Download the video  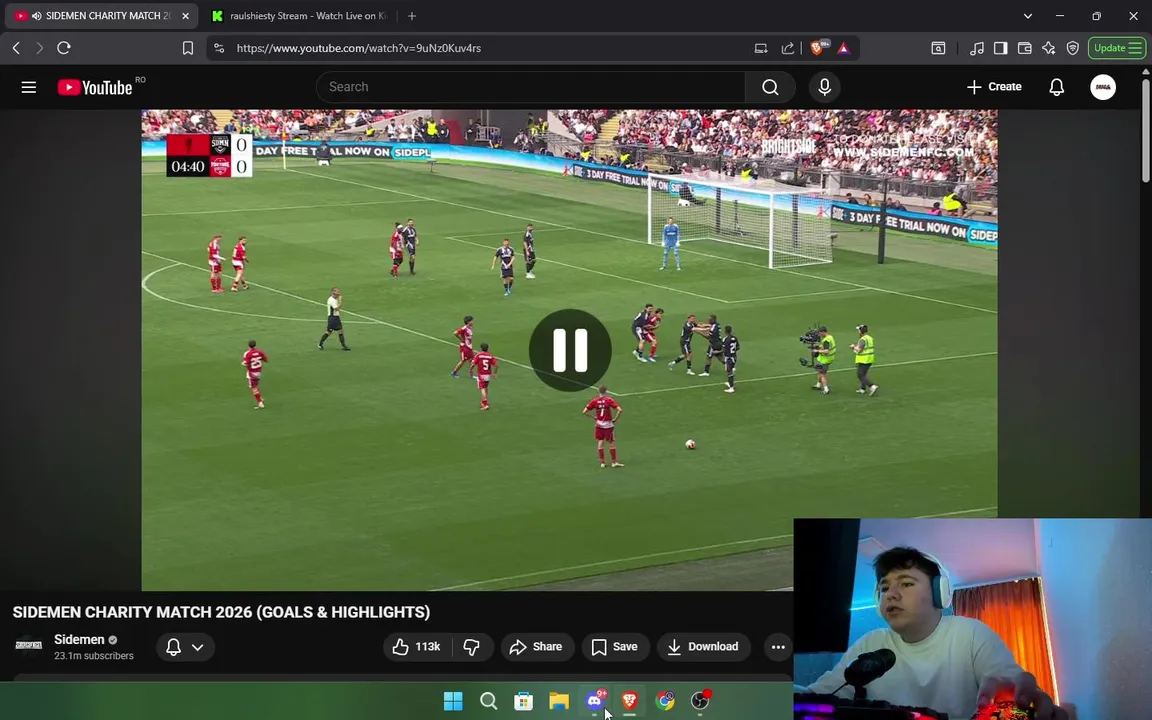tap(703, 647)
